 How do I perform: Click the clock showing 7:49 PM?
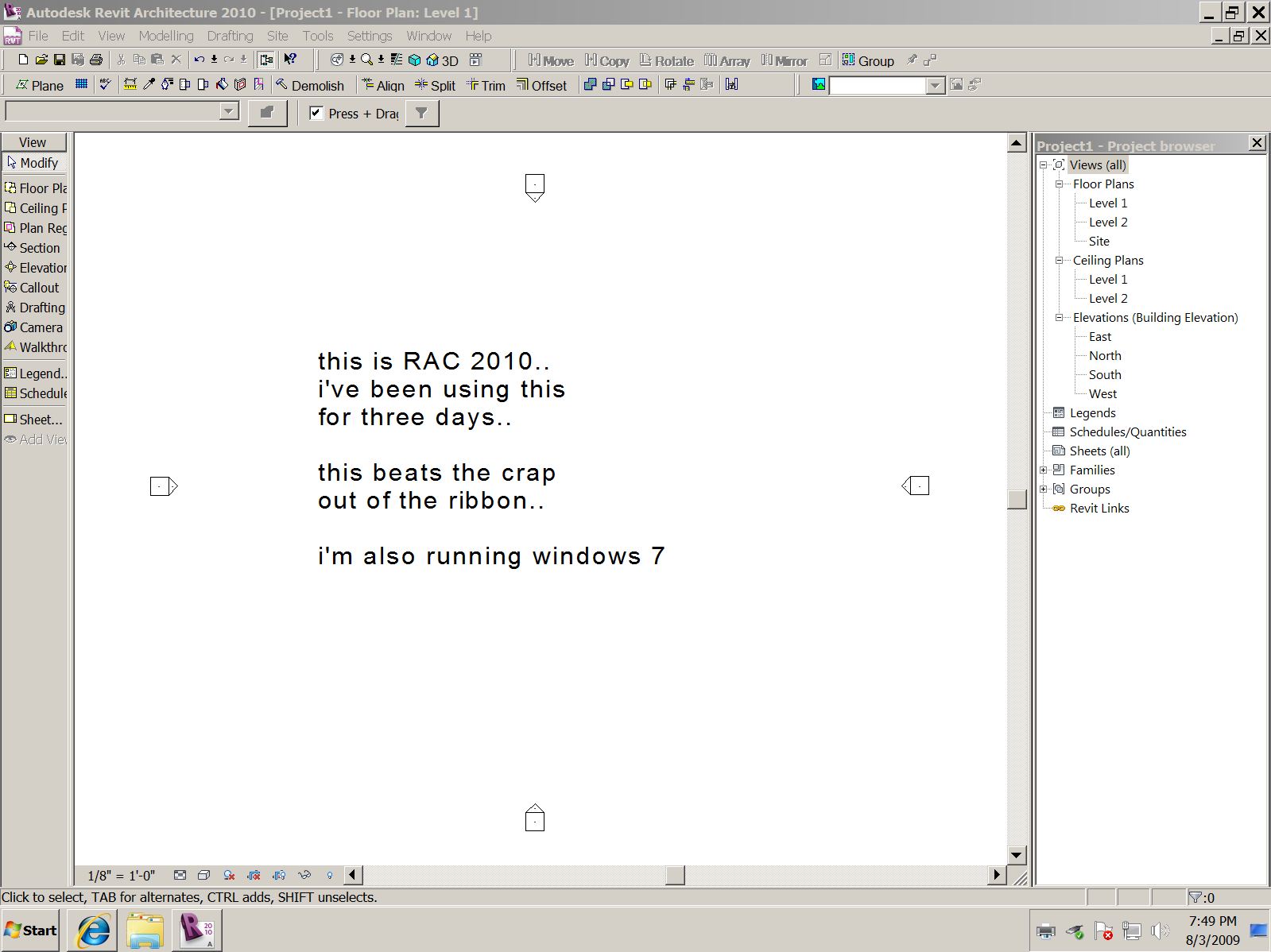[1212, 921]
